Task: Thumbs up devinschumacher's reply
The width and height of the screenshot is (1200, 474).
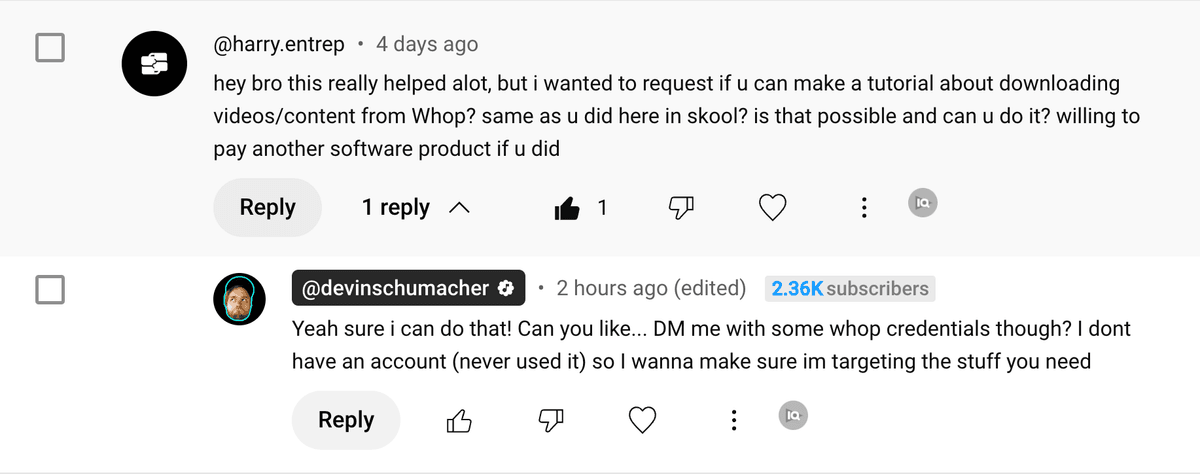Action: pyautogui.click(x=459, y=421)
